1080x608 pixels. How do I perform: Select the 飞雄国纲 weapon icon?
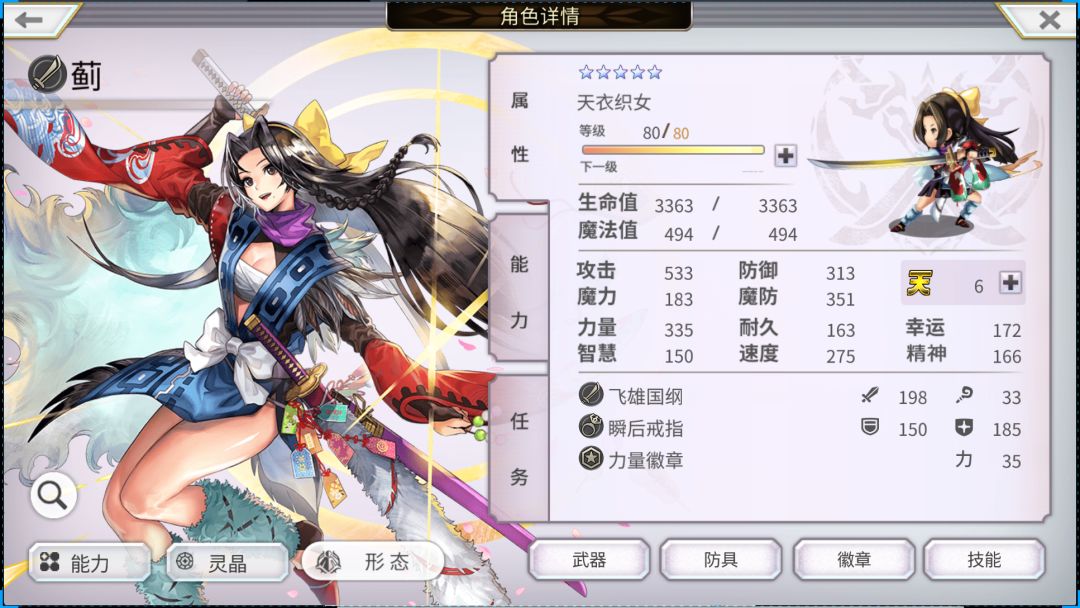click(x=591, y=395)
